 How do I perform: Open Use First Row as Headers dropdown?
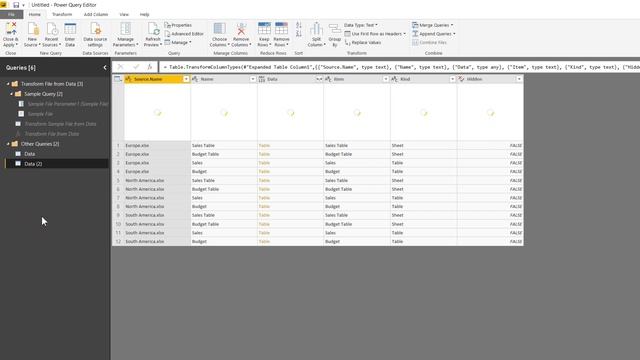click(375, 34)
